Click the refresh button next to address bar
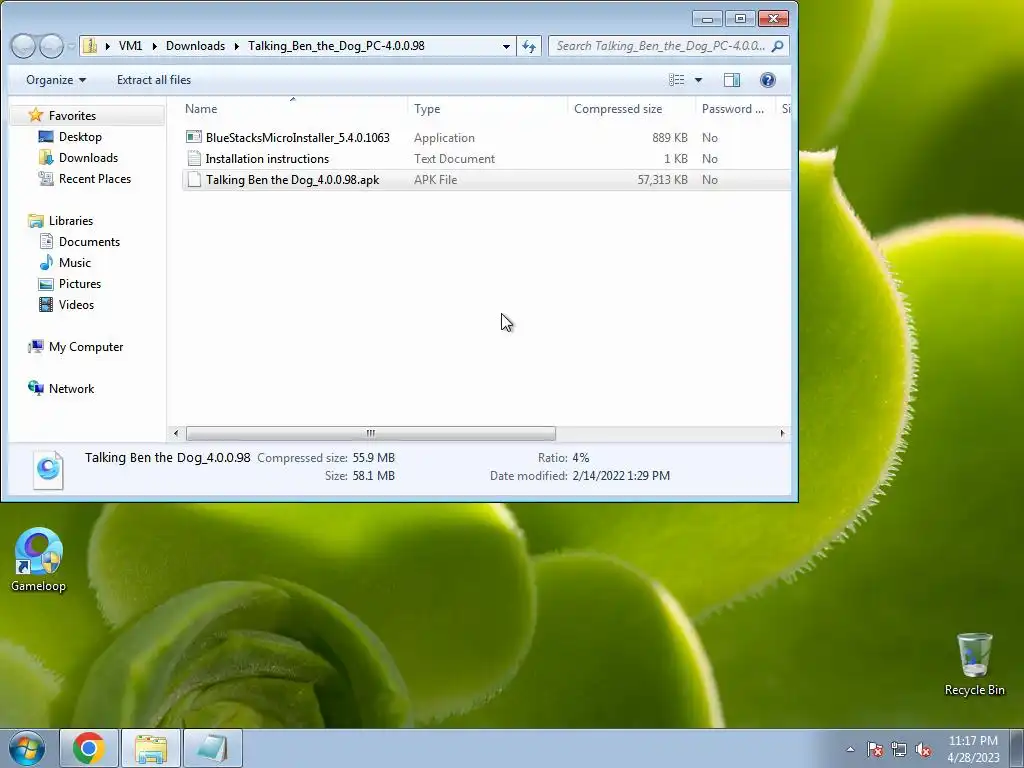 (529, 46)
